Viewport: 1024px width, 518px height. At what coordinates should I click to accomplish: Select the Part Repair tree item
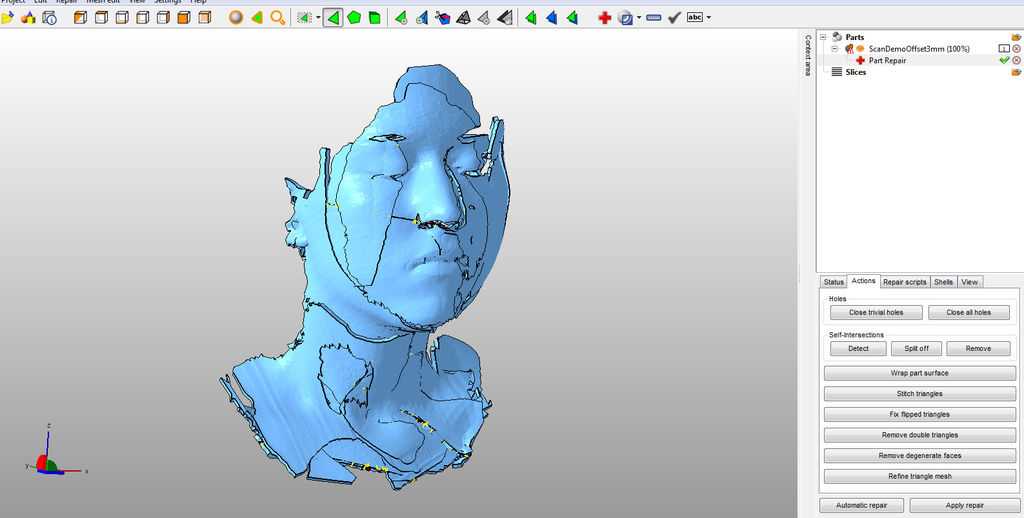pos(887,60)
